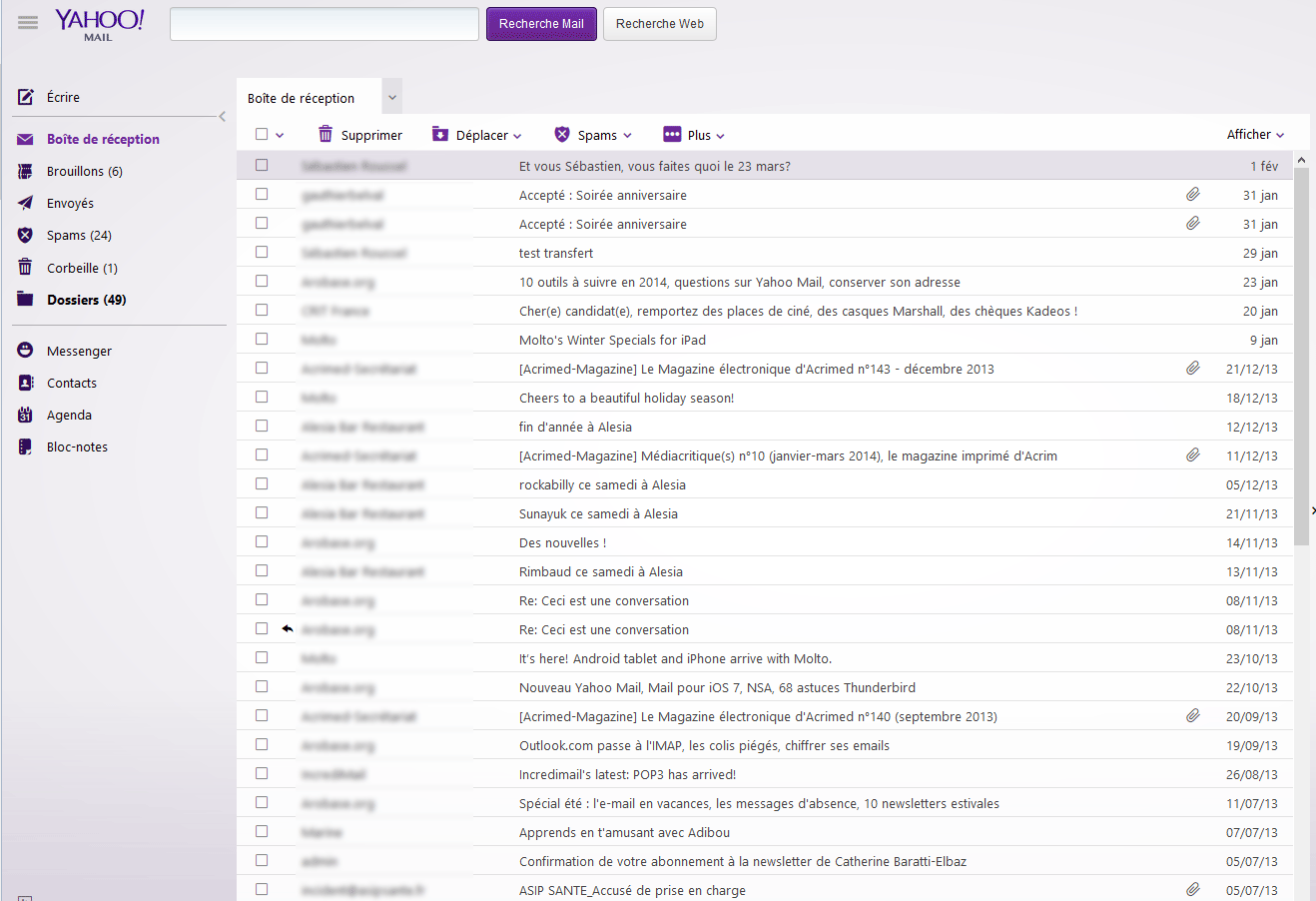The width and height of the screenshot is (1316, 901).
Task: Check the box for 'Des nouvelles !' email
Action: (262, 541)
